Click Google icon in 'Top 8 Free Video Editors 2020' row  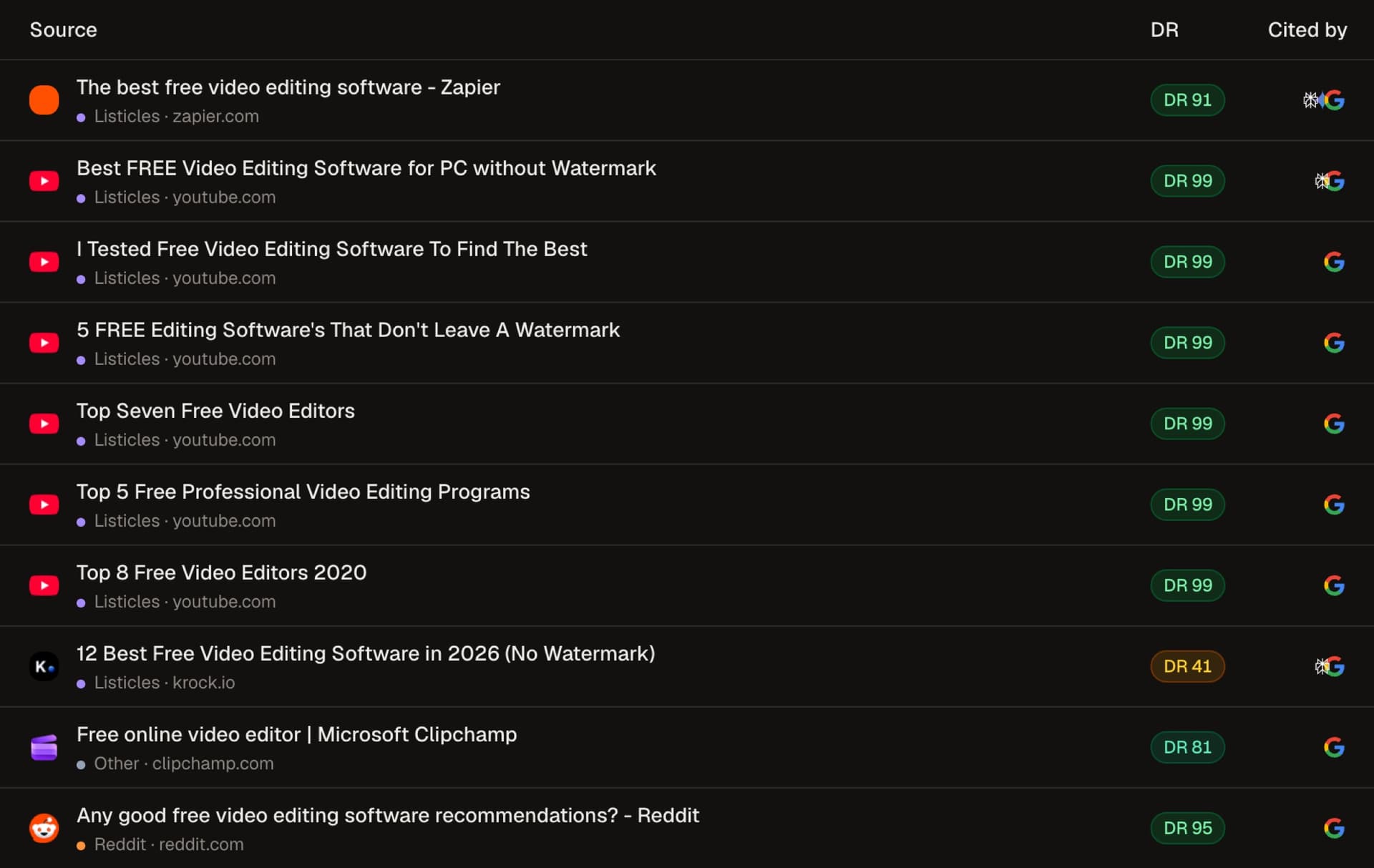tap(1334, 585)
